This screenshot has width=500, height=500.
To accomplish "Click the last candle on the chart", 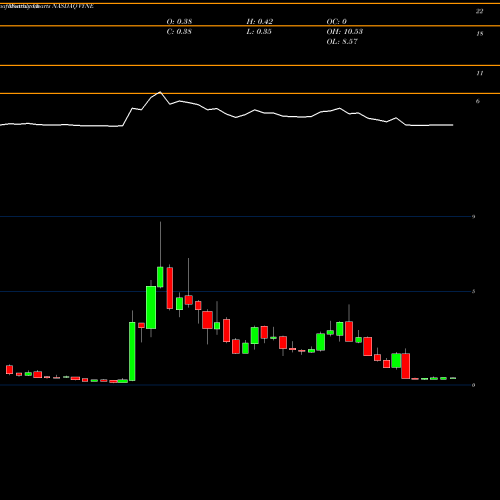I will (x=453, y=378).
